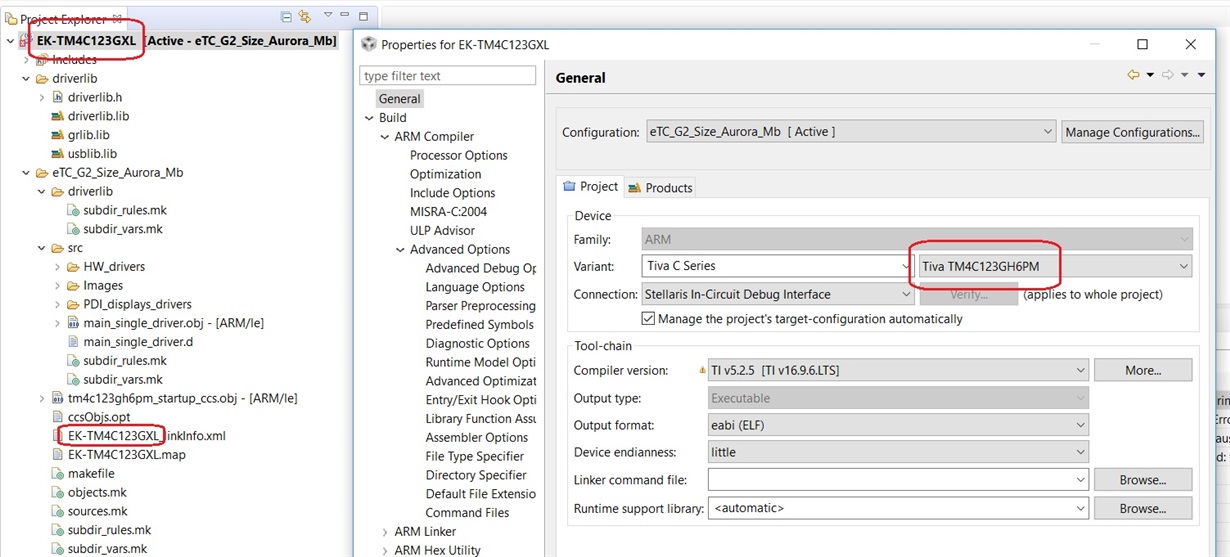The height and width of the screenshot is (557, 1230).
Task: Click the Manage Configurations button
Action: click(x=1132, y=132)
